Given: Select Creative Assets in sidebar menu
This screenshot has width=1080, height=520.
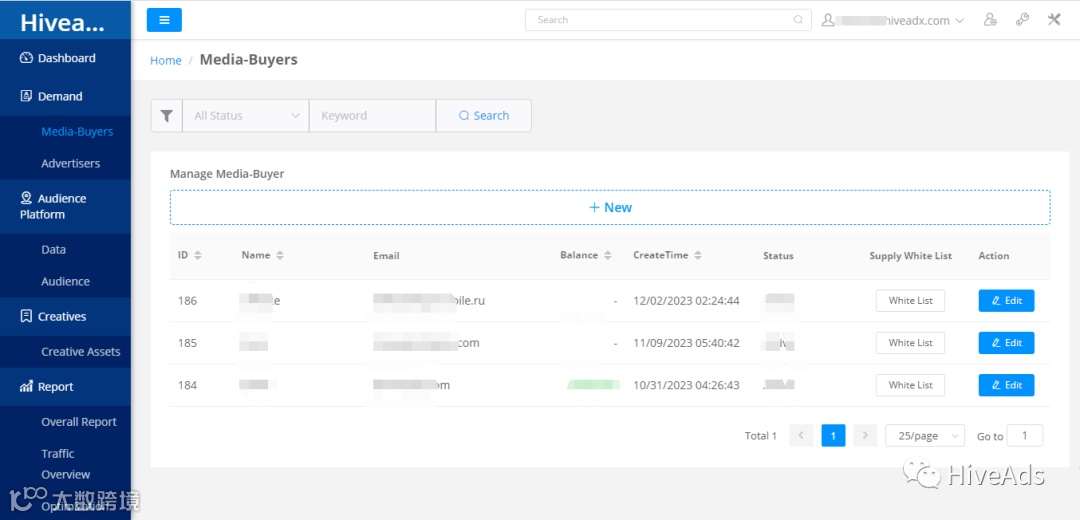Looking at the screenshot, I should pyautogui.click(x=81, y=351).
